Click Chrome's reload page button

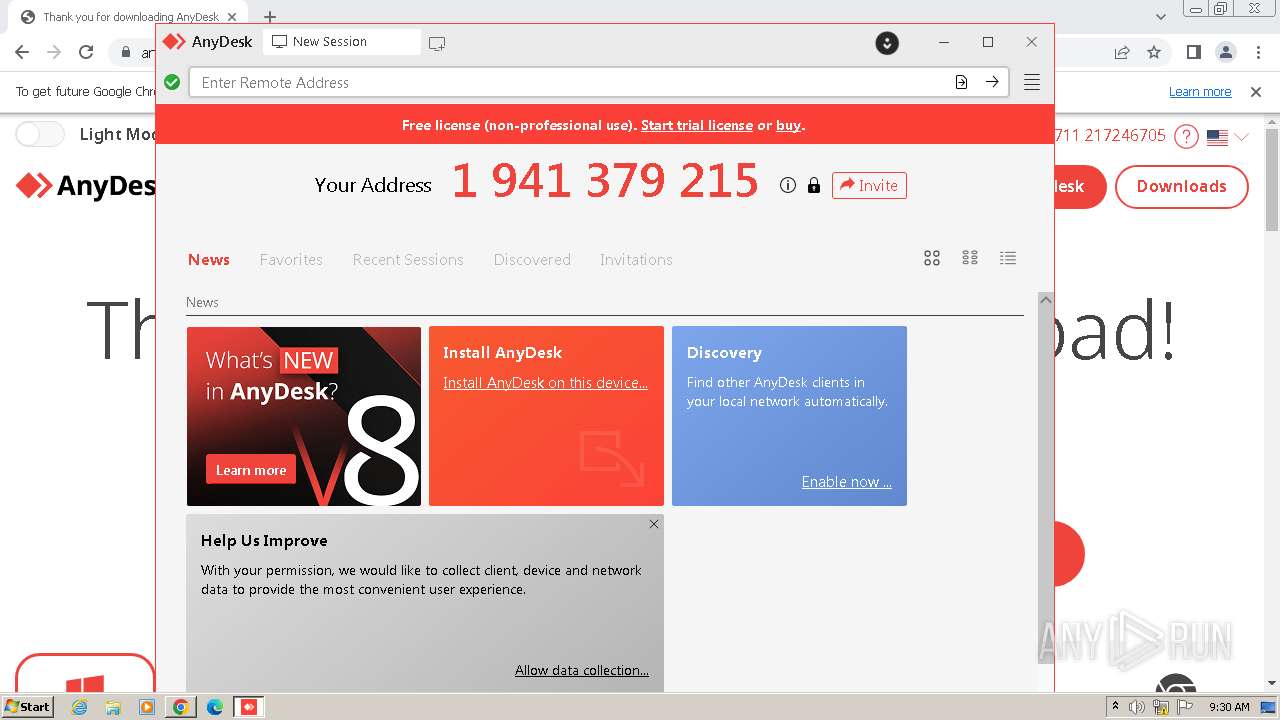[x=86, y=52]
